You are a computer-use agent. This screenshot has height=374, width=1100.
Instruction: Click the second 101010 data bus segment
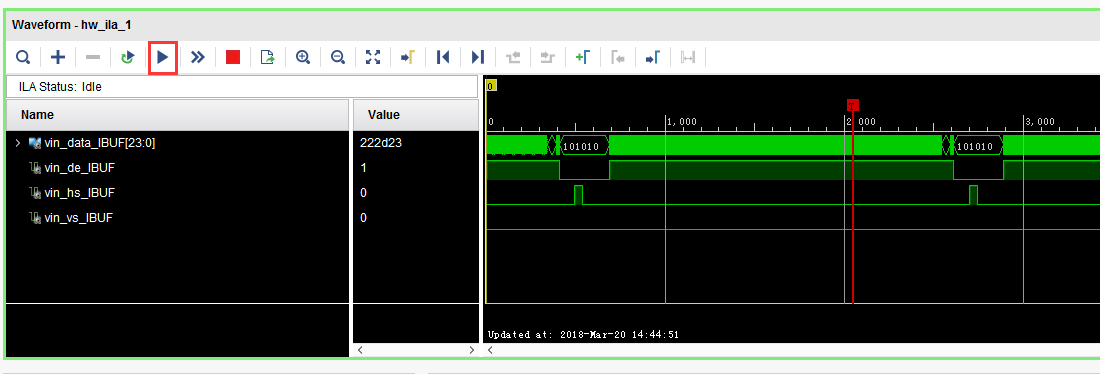click(x=978, y=146)
